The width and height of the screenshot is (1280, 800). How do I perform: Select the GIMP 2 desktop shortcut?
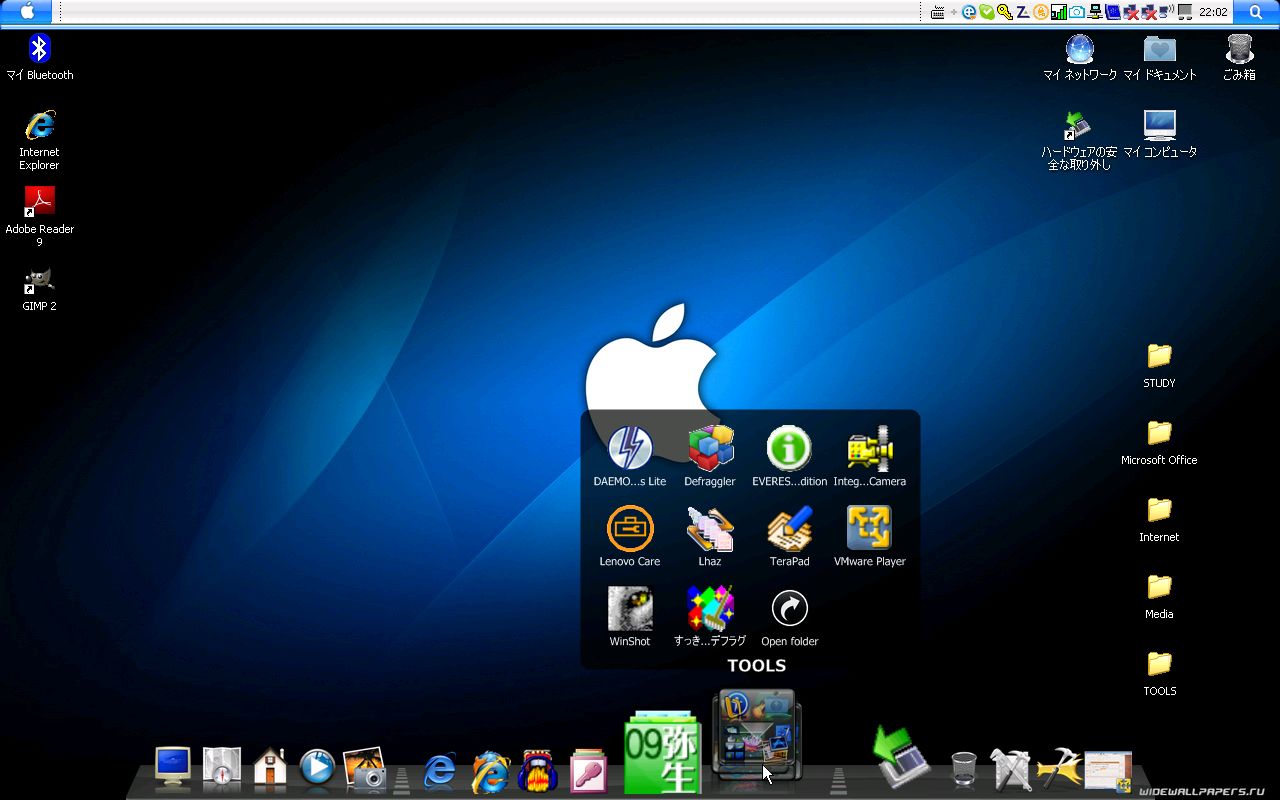point(40,289)
